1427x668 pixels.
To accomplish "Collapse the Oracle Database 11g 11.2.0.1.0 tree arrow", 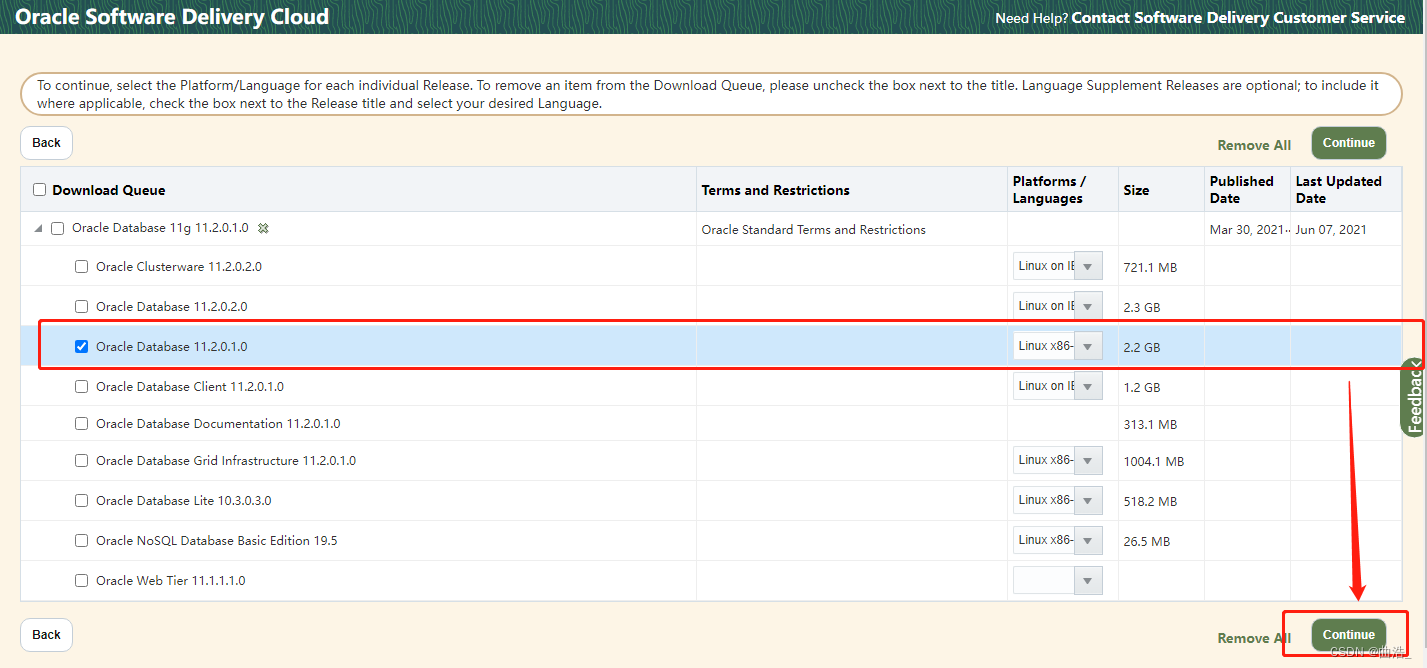I will click(38, 229).
